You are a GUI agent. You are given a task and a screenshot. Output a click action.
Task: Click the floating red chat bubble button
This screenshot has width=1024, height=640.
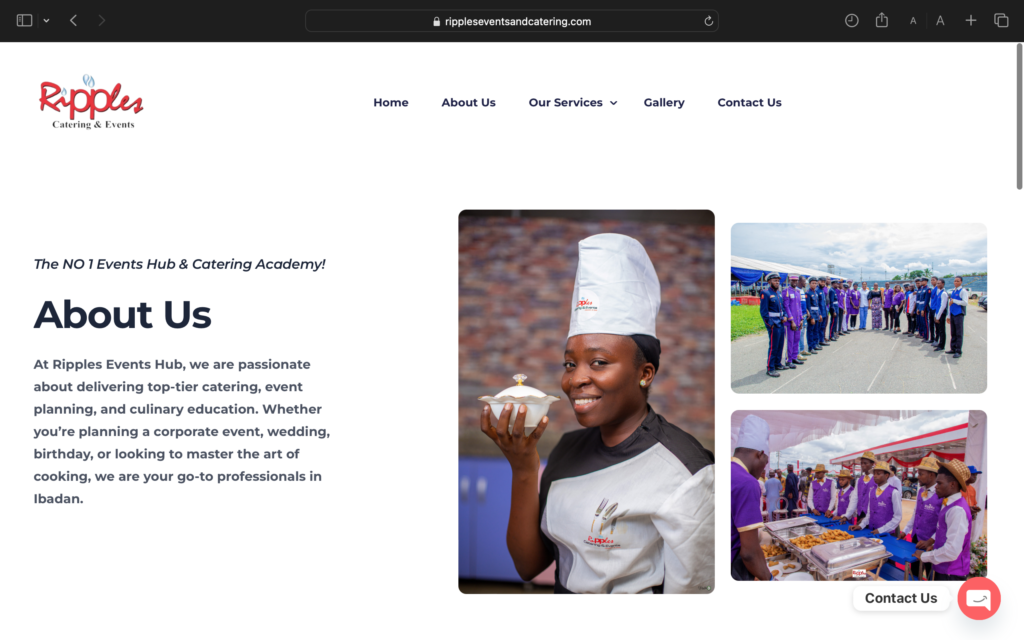click(979, 598)
